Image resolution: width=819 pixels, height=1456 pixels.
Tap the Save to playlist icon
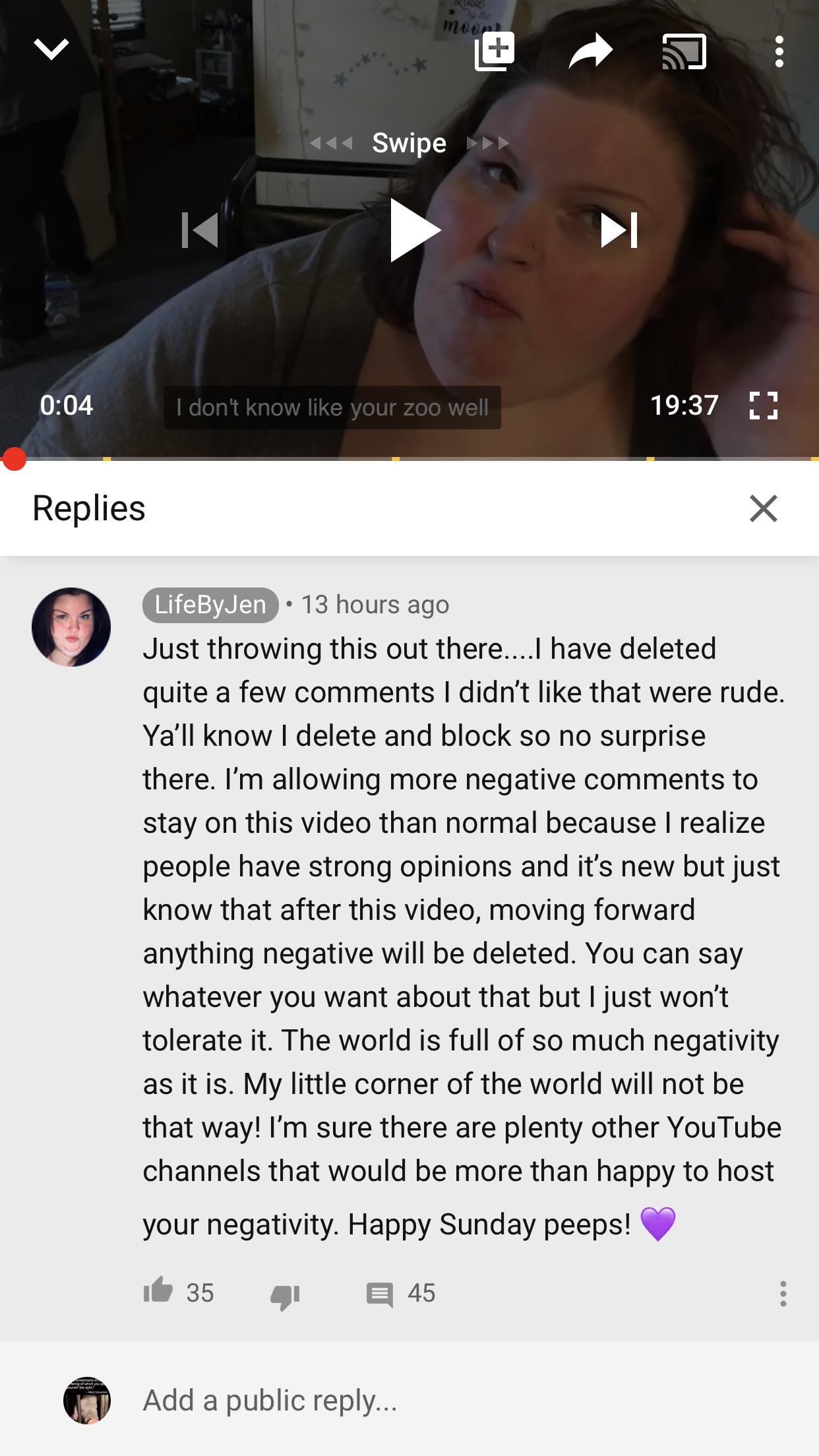tap(495, 51)
